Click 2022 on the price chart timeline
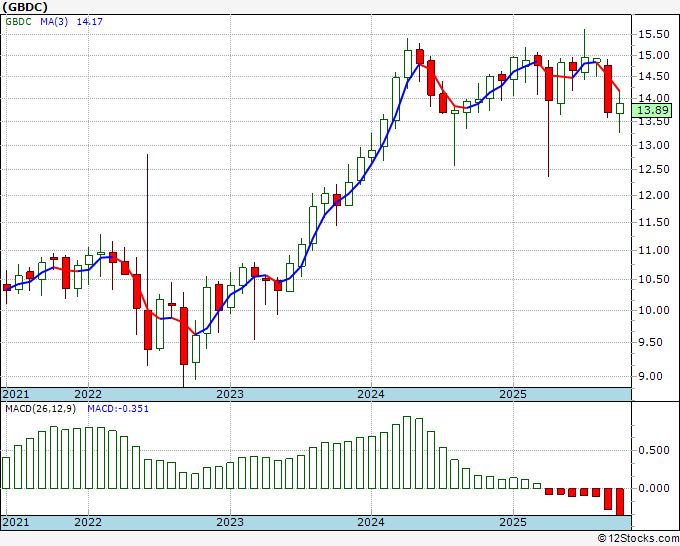680x546 pixels. coord(88,394)
